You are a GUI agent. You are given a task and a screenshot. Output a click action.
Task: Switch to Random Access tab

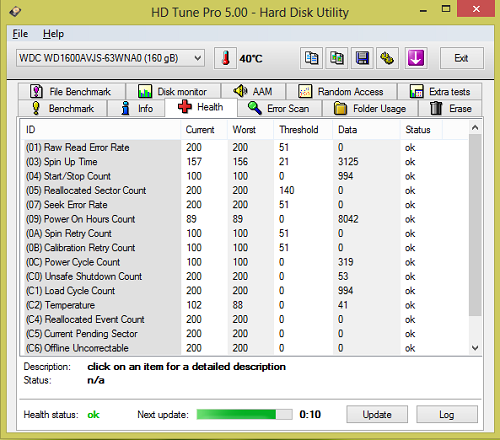coord(341,91)
